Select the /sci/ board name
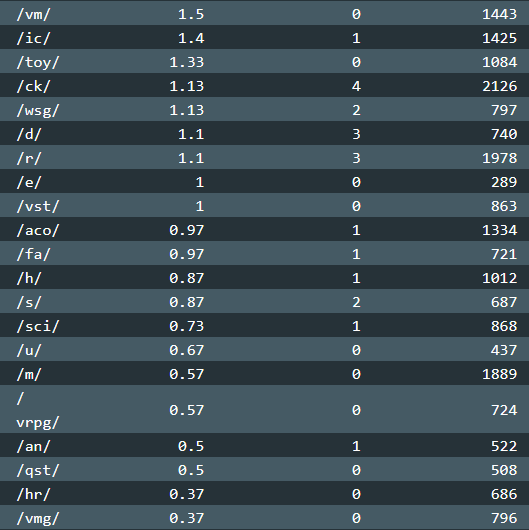 pyautogui.click(x=38, y=327)
